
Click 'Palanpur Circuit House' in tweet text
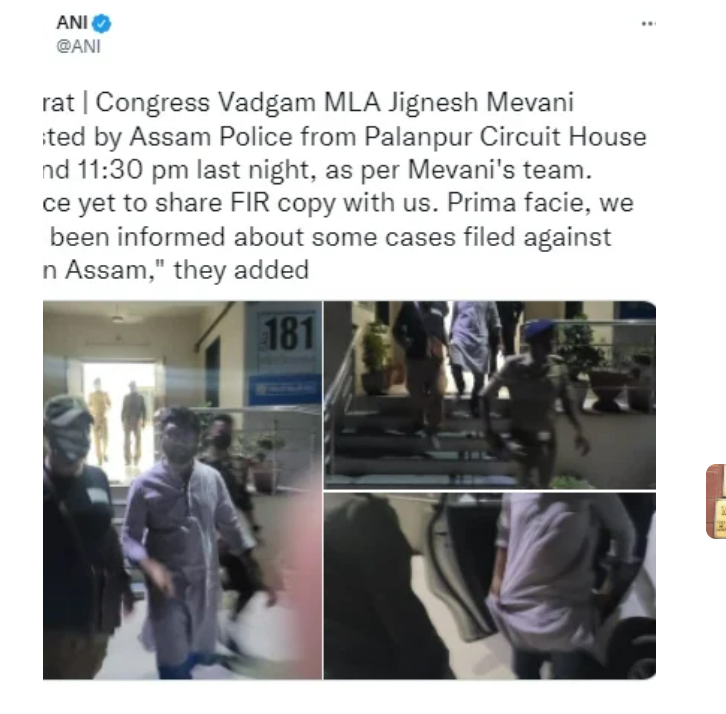click(x=505, y=137)
